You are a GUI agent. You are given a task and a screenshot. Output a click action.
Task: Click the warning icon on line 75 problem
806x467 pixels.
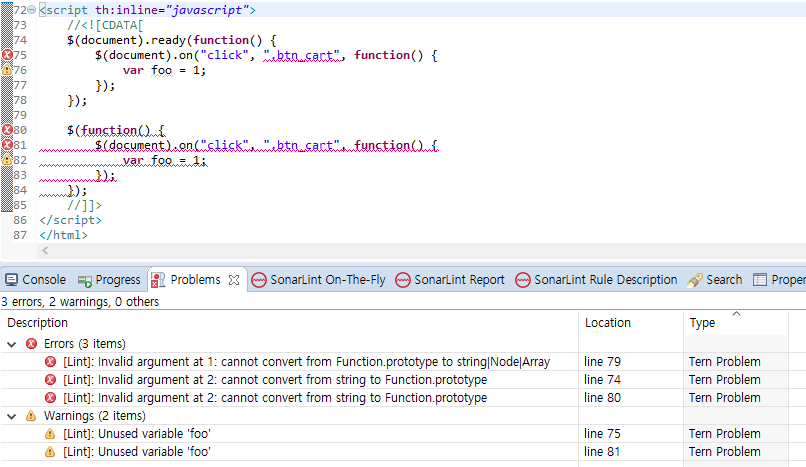tap(50, 434)
